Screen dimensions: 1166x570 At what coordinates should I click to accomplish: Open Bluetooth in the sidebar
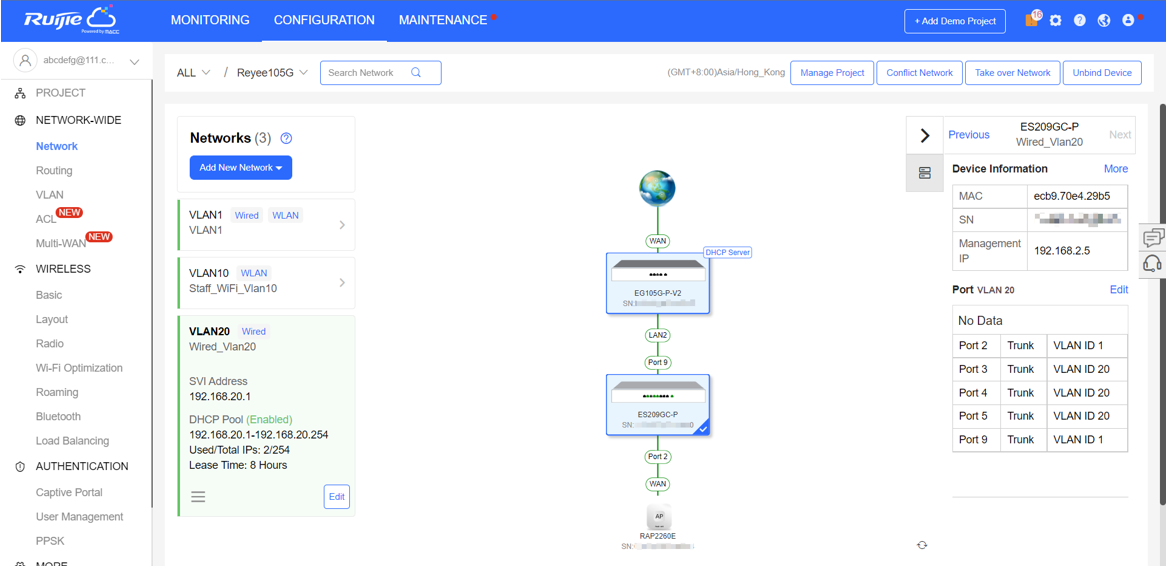point(59,417)
